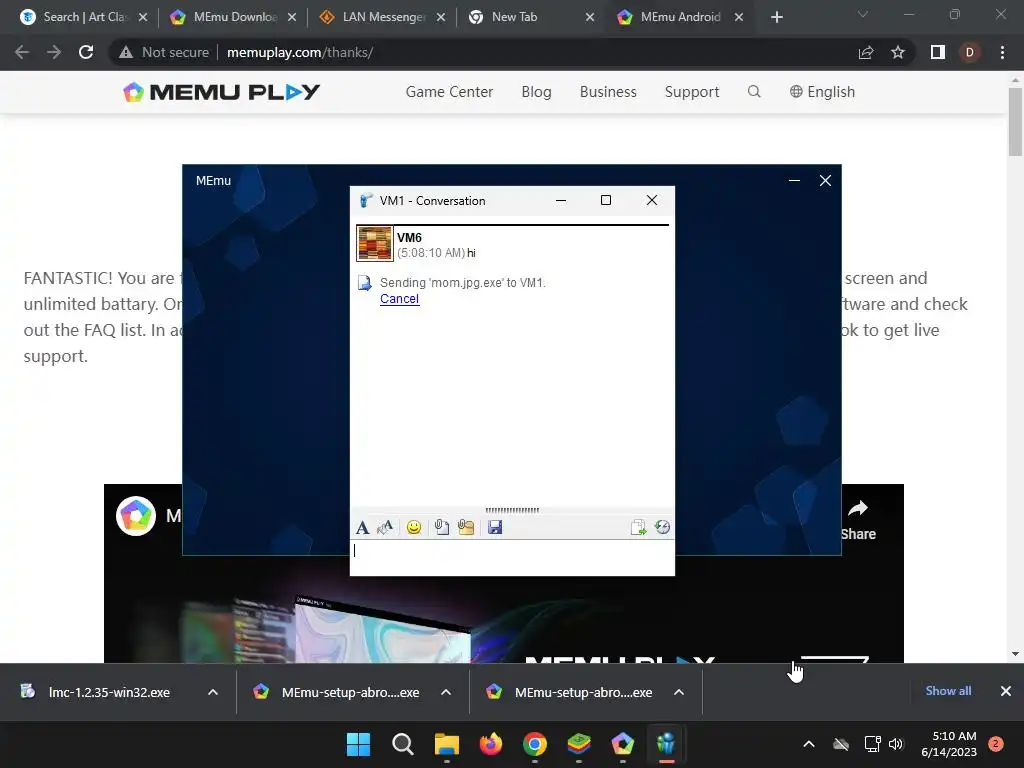Go forward with the browser forward arrow
The image size is (1024, 768).
click(x=54, y=52)
